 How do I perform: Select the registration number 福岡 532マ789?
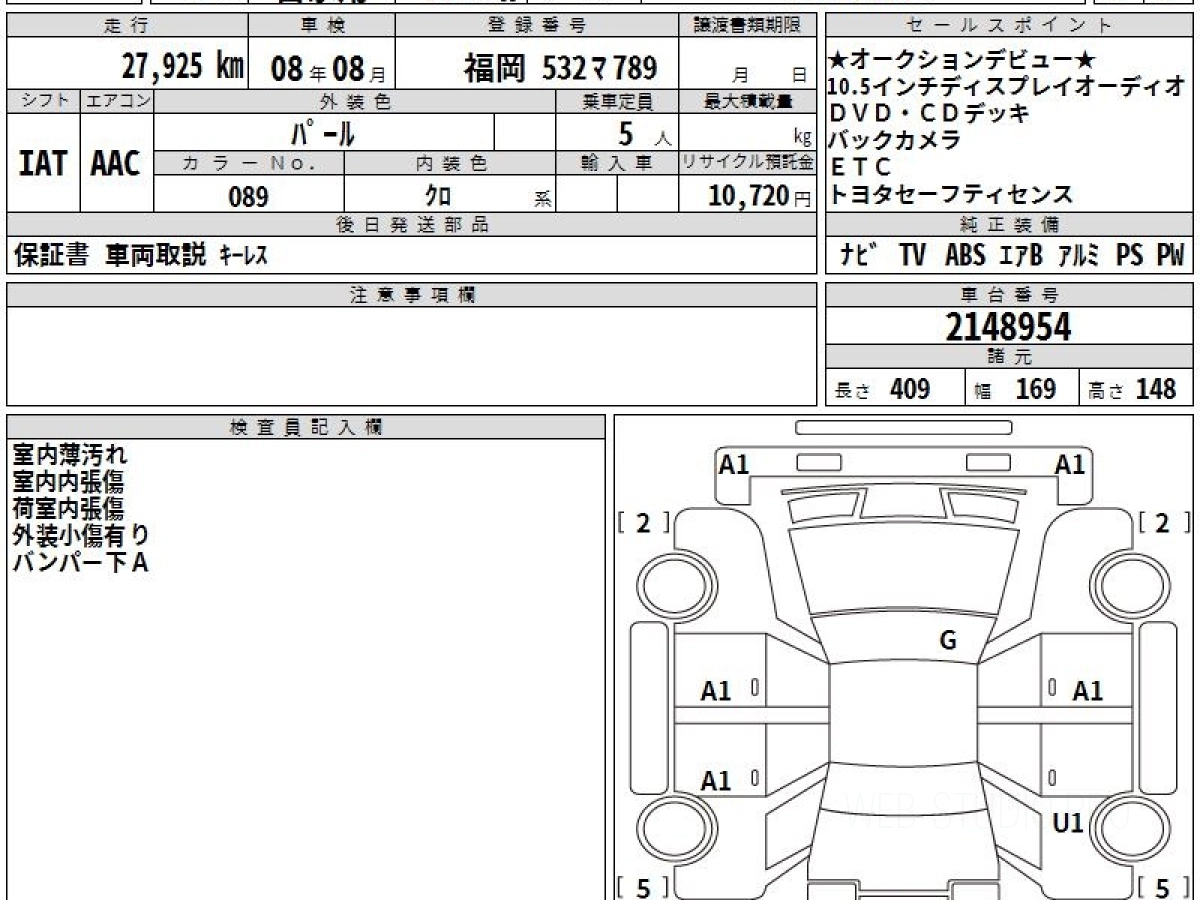560,68
